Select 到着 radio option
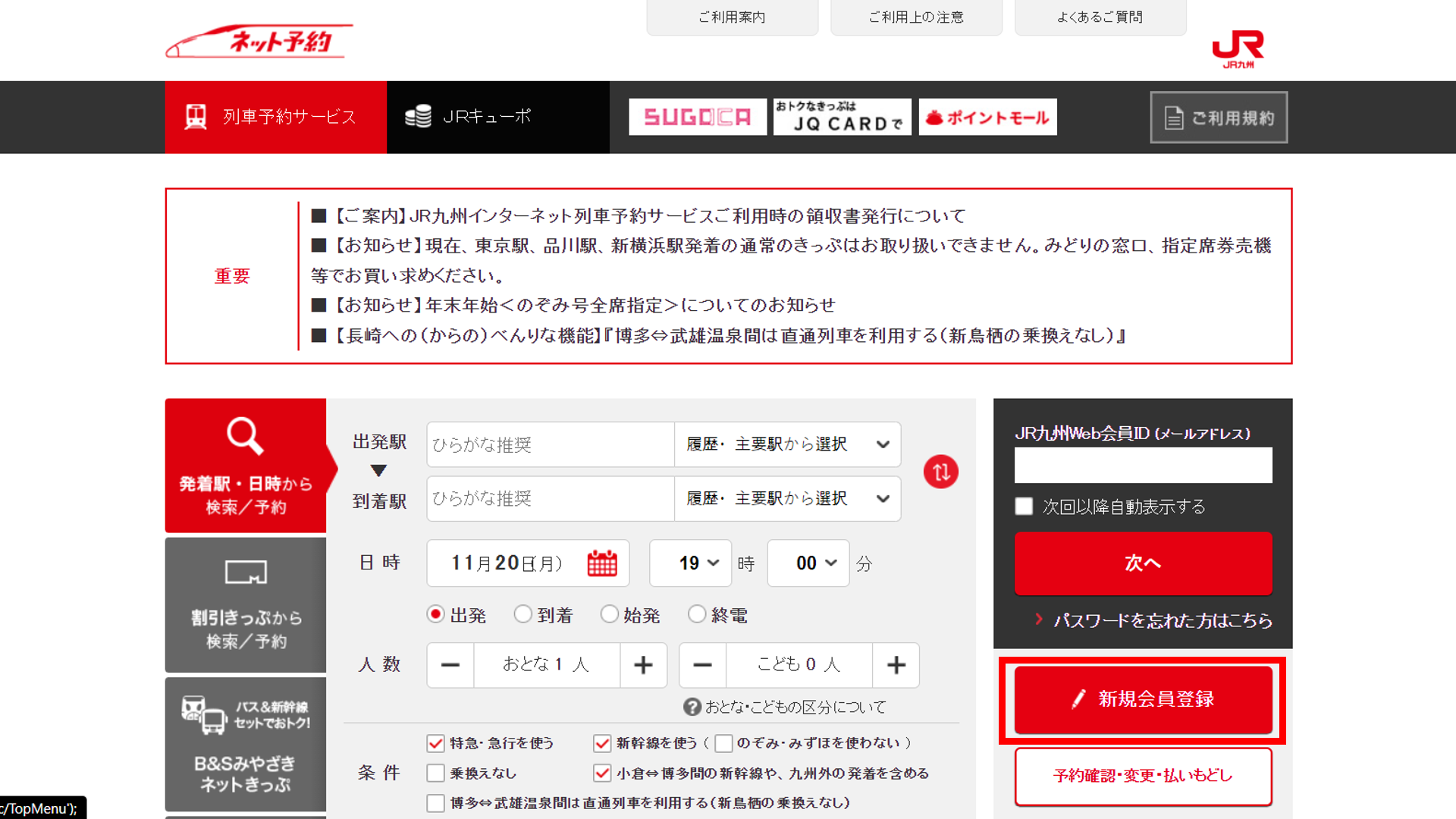The width and height of the screenshot is (1456, 819). coord(522,614)
